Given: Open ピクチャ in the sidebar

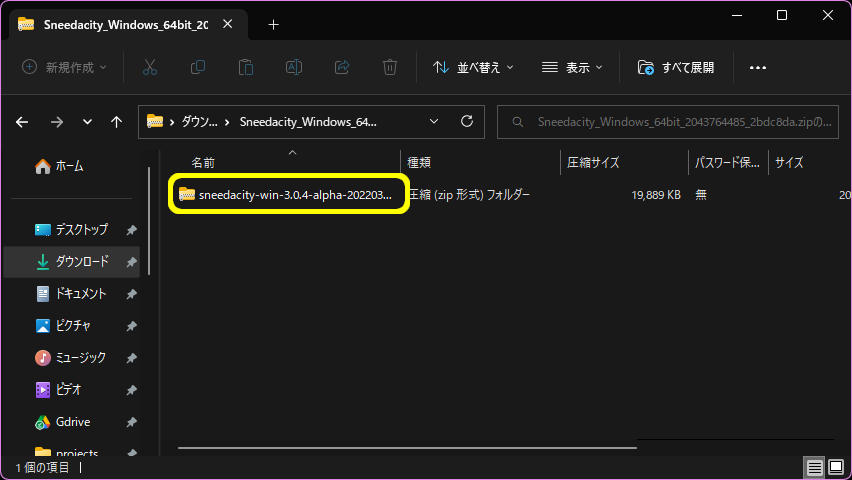Looking at the screenshot, I should point(63,326).
